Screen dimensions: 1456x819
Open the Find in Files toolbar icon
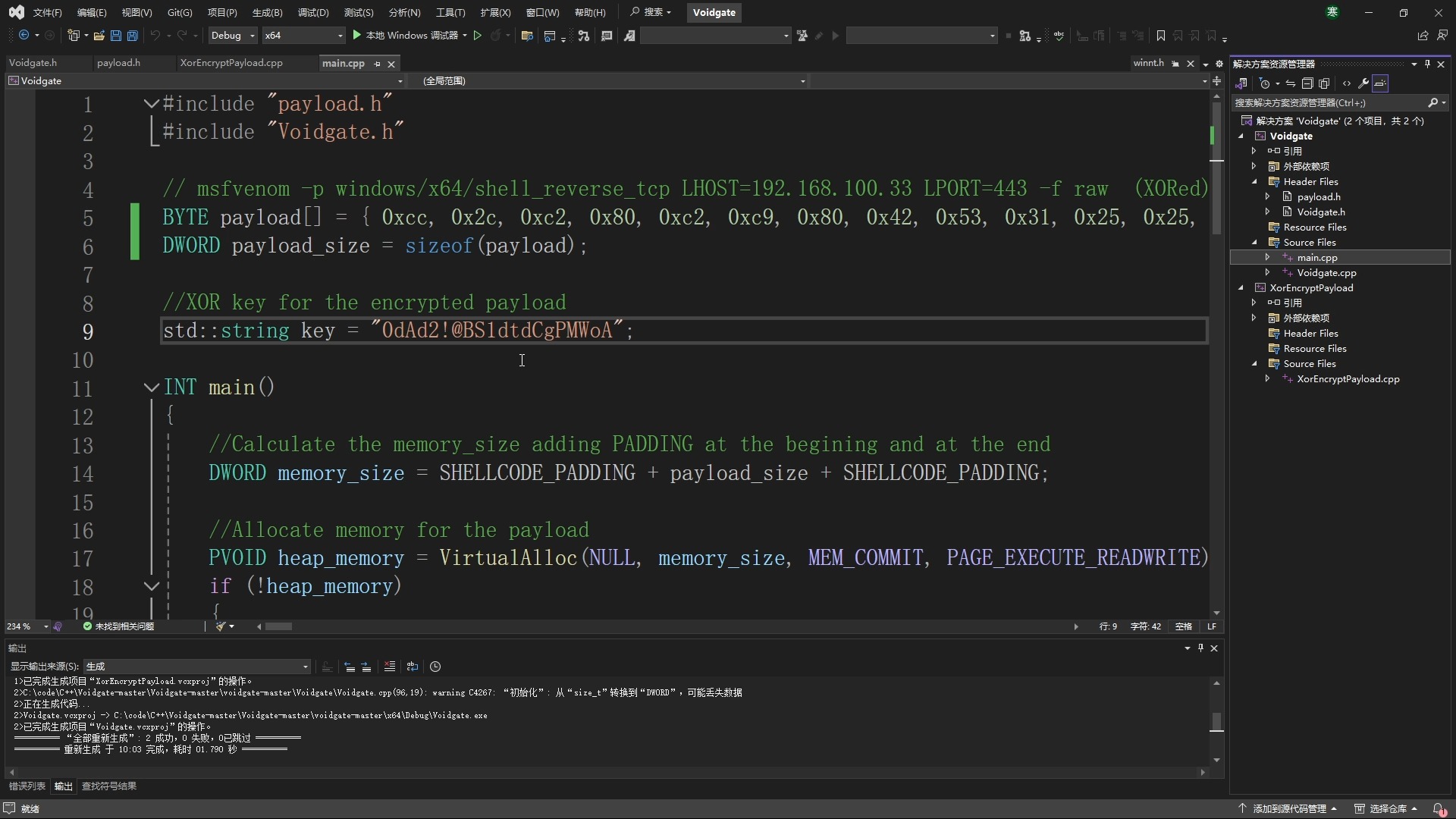[527, 36]
